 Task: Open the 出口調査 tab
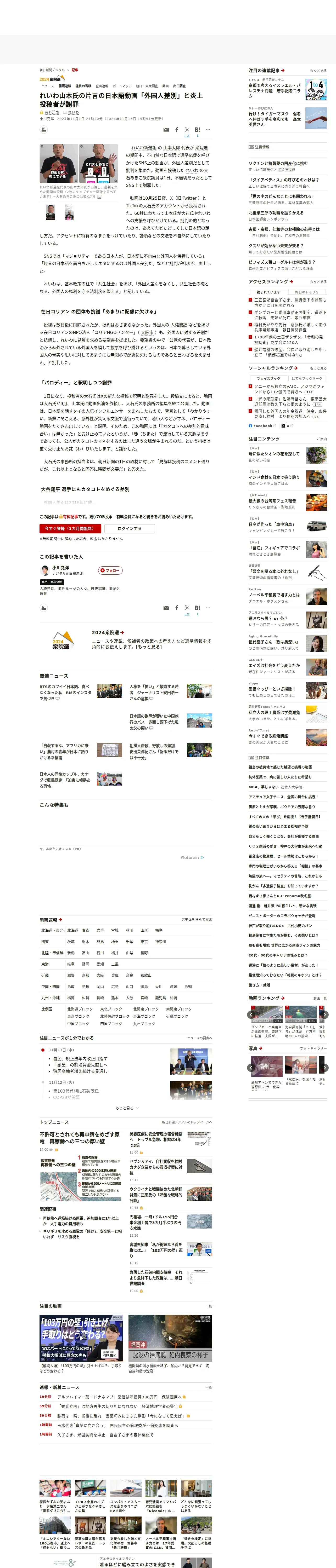(x=179, y=87)
